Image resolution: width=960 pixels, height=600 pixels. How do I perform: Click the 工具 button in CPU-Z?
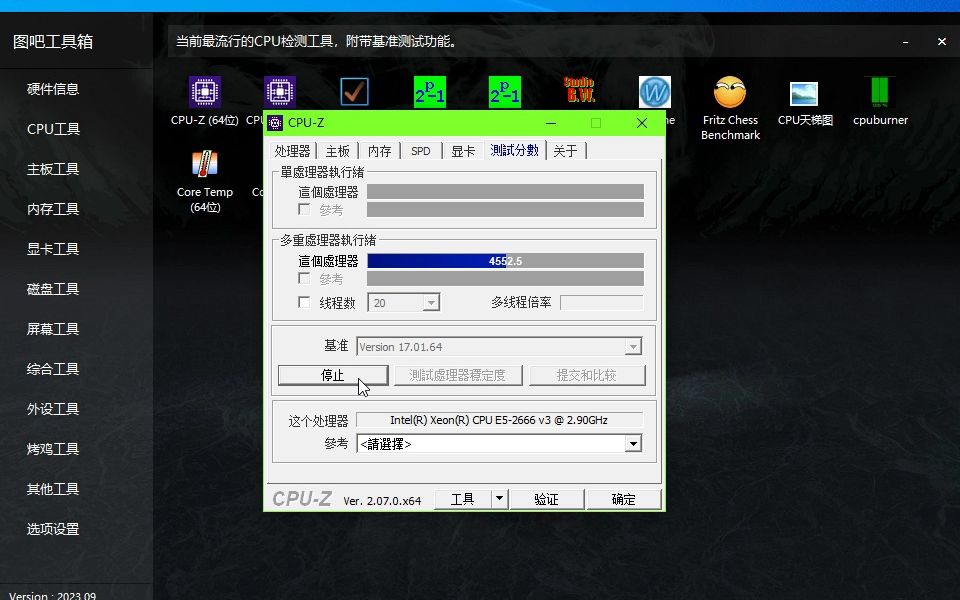[463, 499]
